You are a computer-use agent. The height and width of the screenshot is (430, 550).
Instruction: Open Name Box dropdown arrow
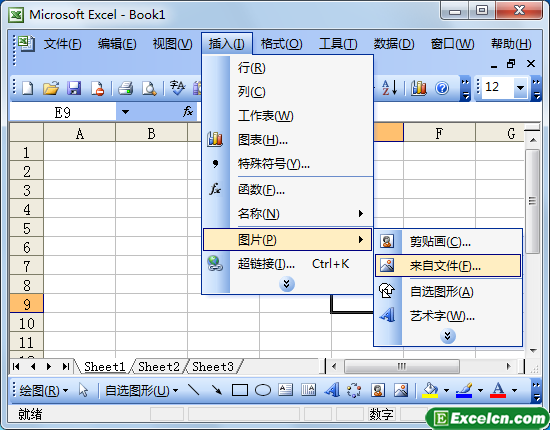pos(126,112)
